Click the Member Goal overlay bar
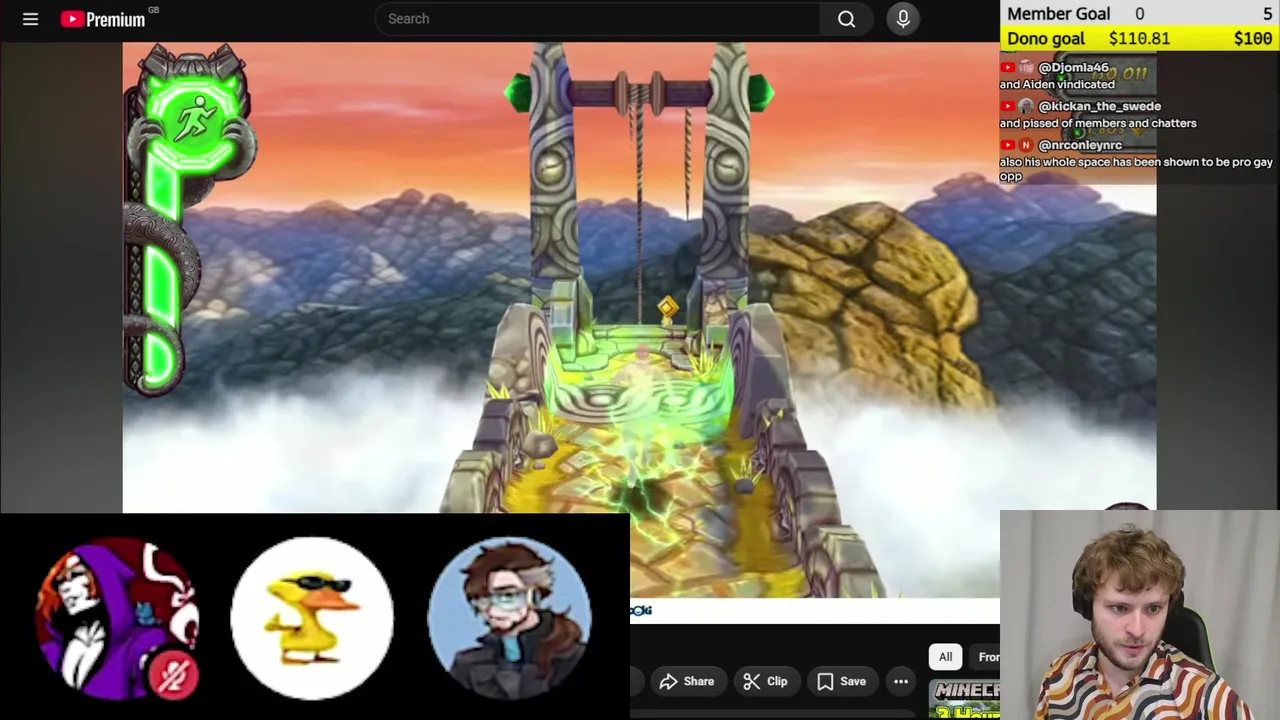Viewport: 1280px width, 720px height. pos(1140,13)
